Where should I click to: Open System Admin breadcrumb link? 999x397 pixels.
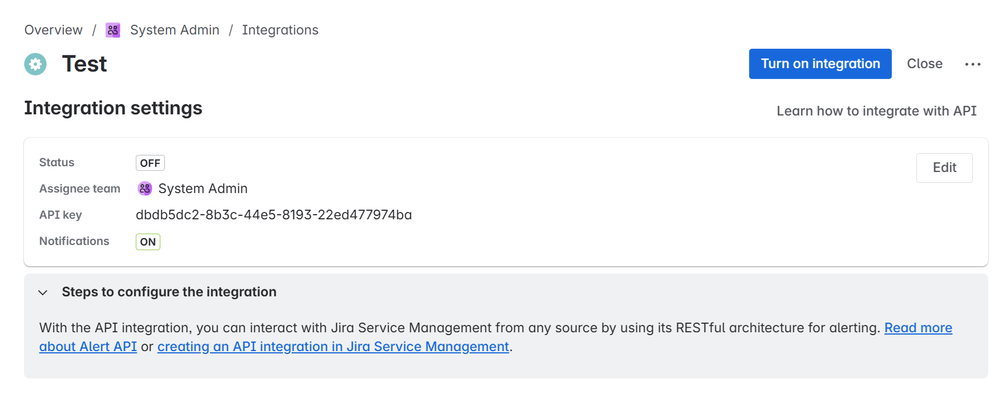(x=175, y=30)
